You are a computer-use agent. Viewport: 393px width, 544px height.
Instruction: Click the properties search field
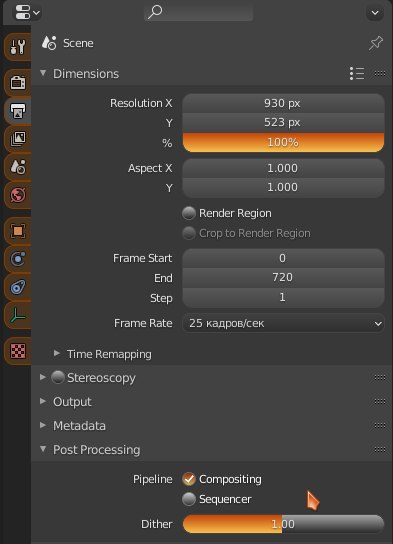(198, 12)
